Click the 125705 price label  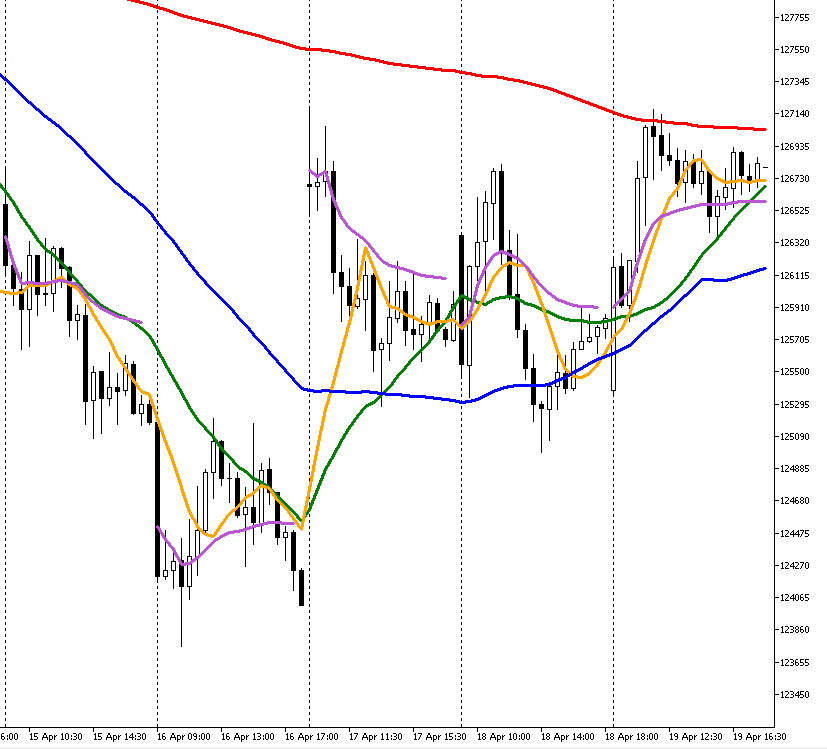pyautogui.click(x=794, y=340)
